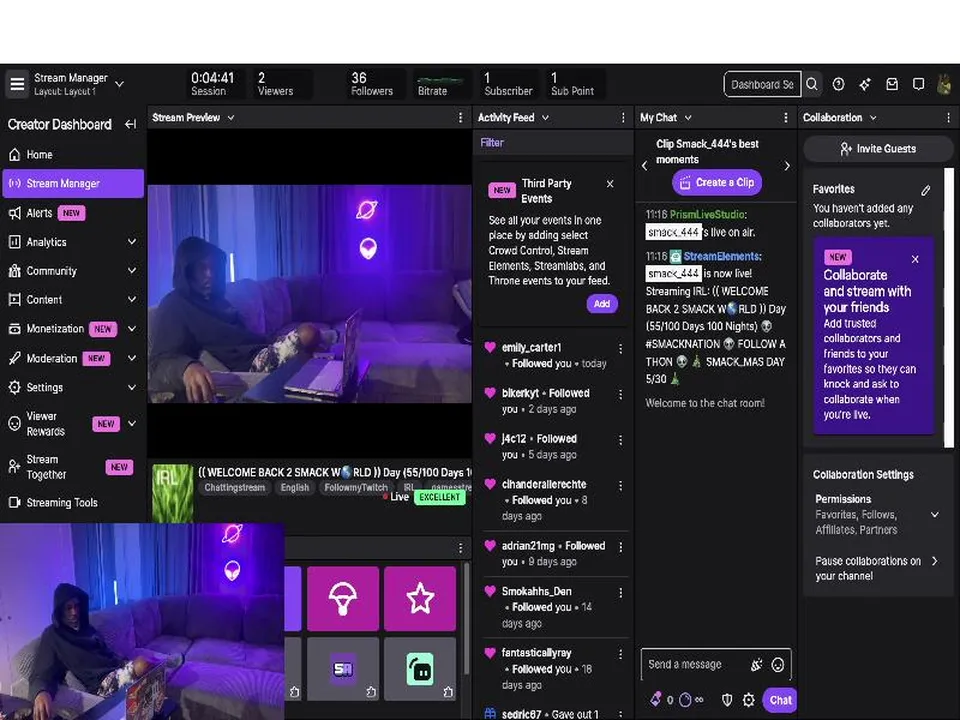Open the Activity Feed Filter link
Viewport: 960px width, 720px height.
click(x=492, y=143)
